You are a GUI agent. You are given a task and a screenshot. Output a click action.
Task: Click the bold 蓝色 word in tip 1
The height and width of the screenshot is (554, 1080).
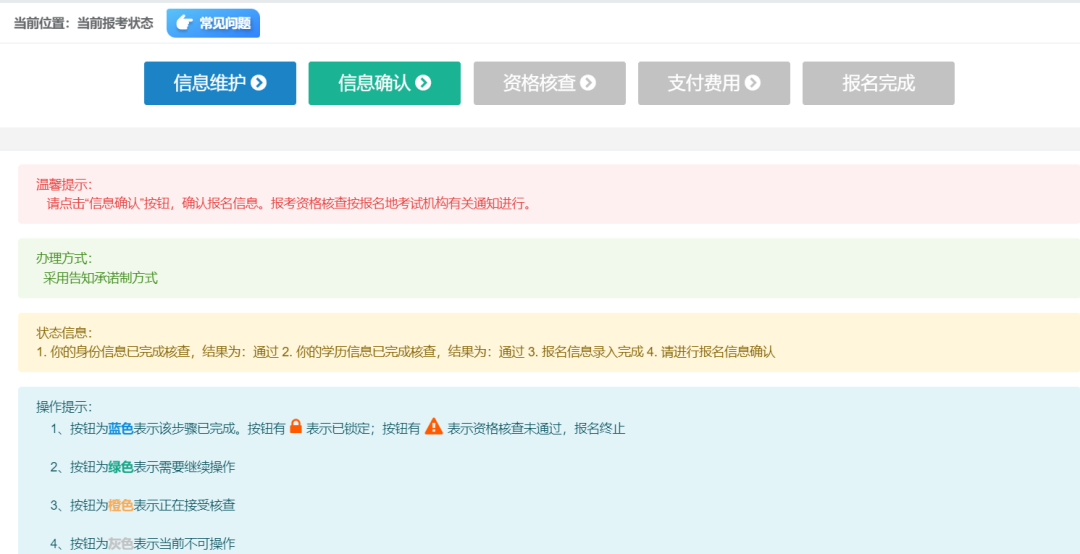click(121, 429)
